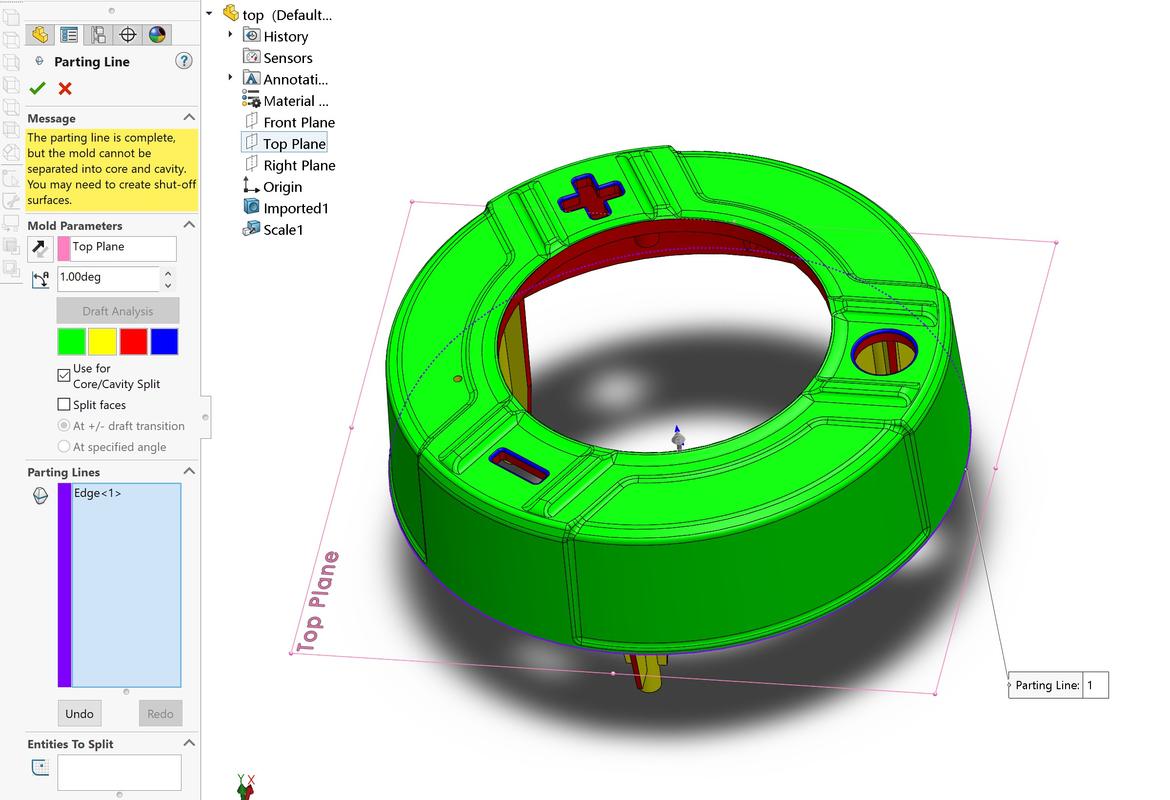1170x800 pixels.
Task: Click the Sensors icon
Action: coord(251,57)
